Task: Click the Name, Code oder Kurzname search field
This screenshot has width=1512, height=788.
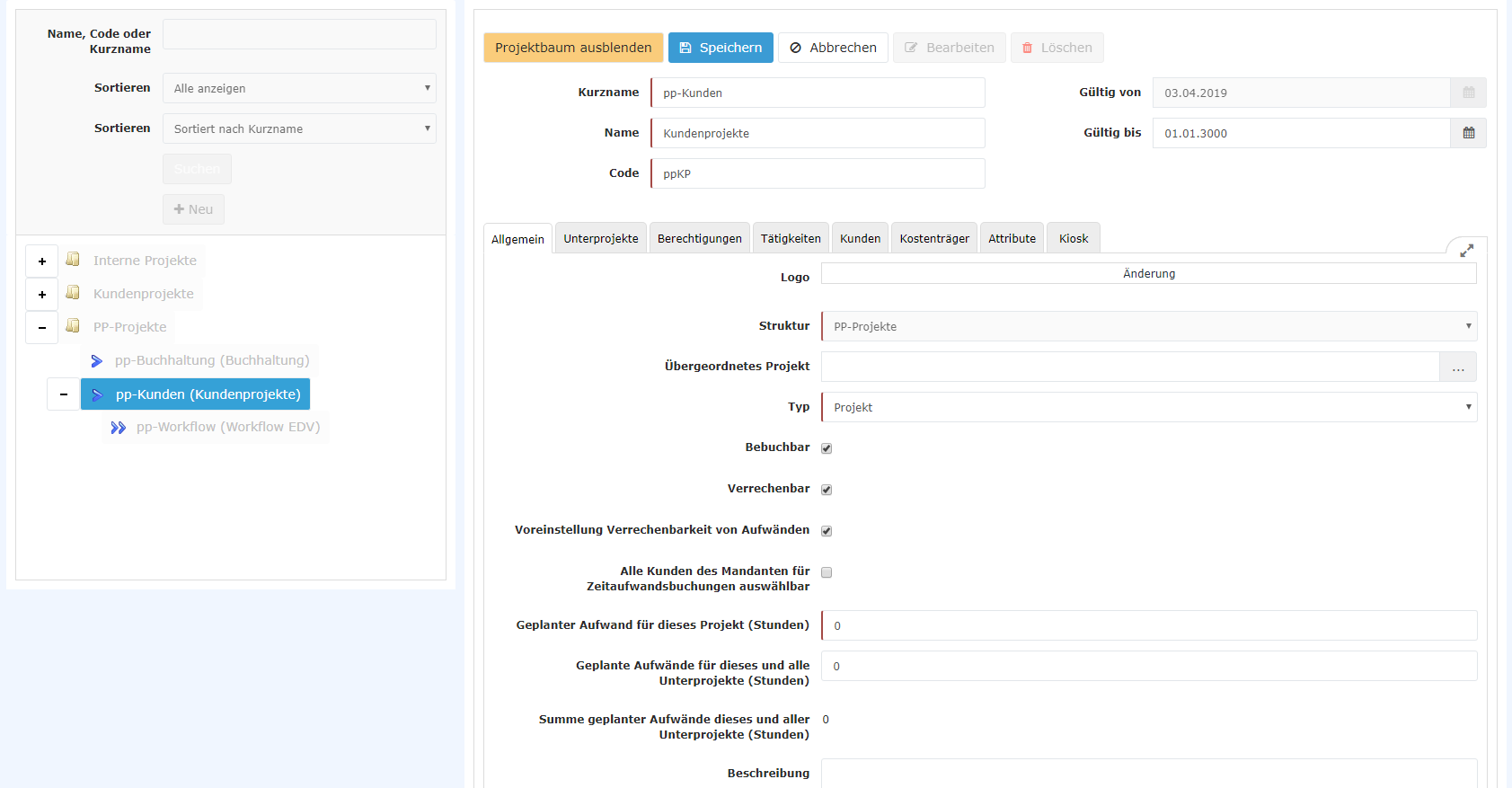Action: [299, 34]
